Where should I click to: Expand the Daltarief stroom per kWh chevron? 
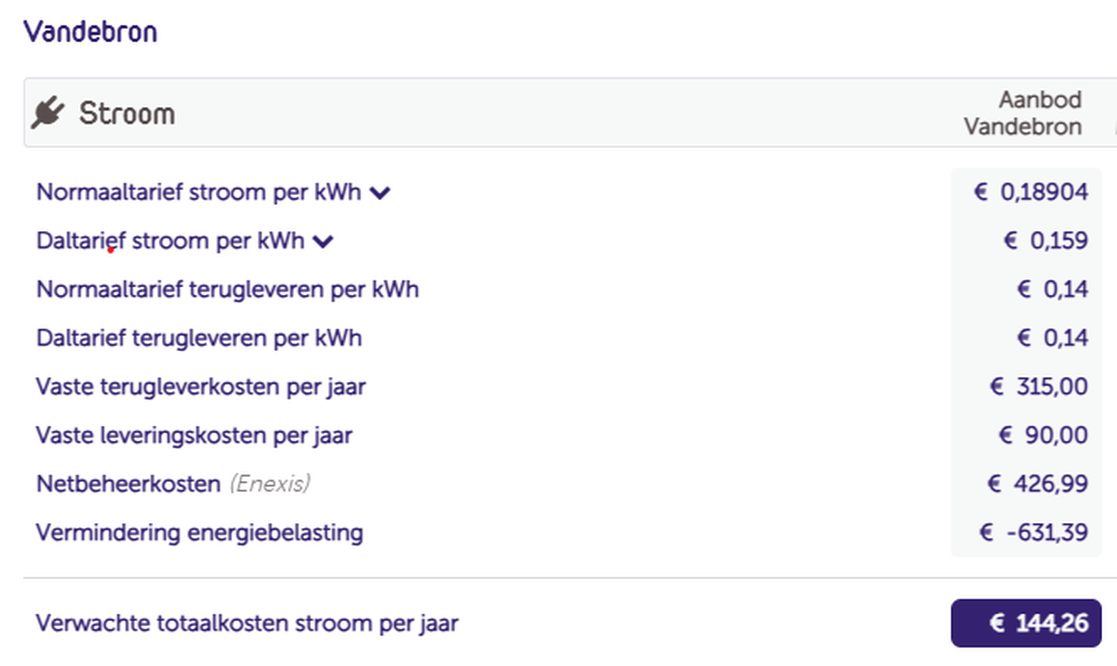(322, 241)
